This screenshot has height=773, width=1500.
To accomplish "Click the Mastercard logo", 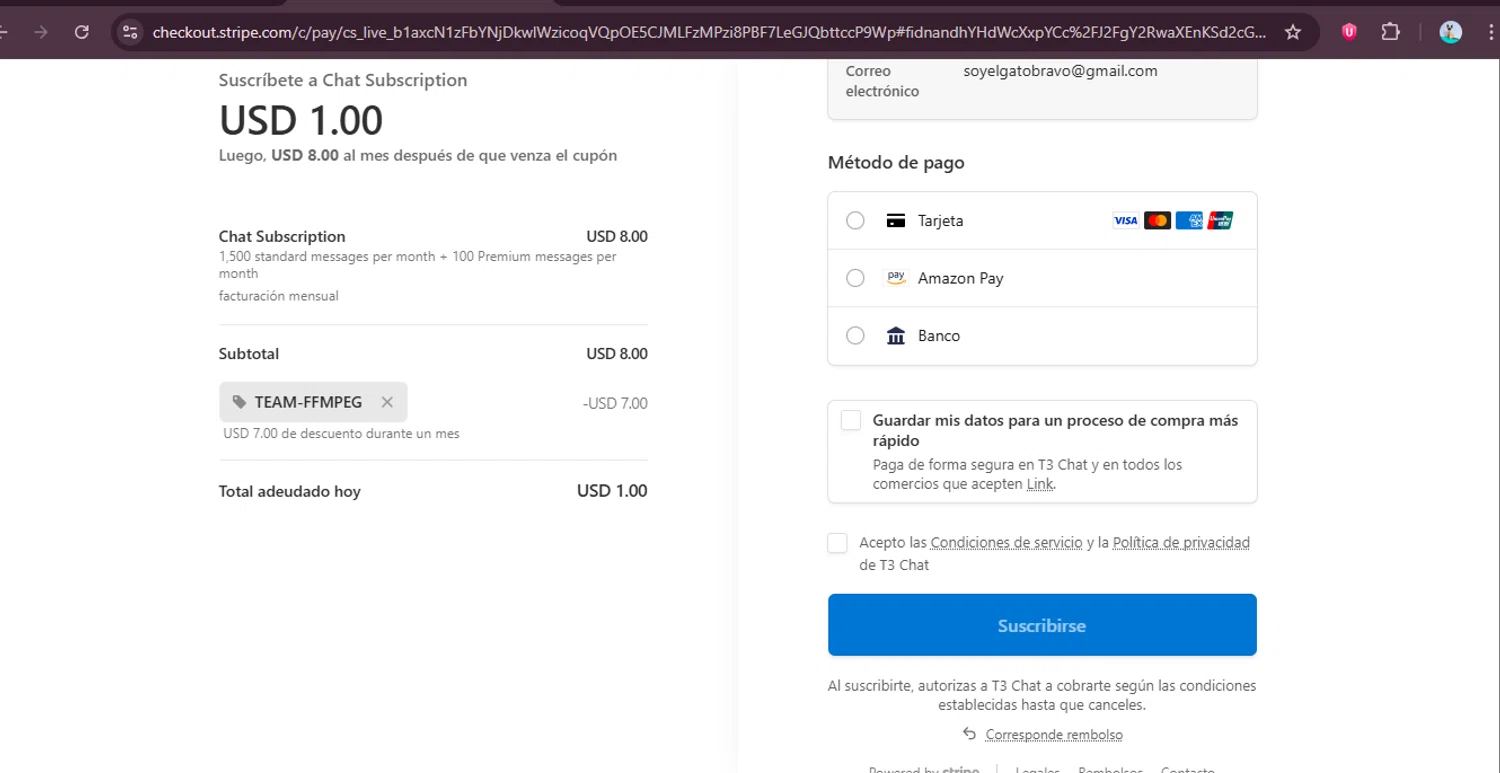I will tap(1157, 221).
